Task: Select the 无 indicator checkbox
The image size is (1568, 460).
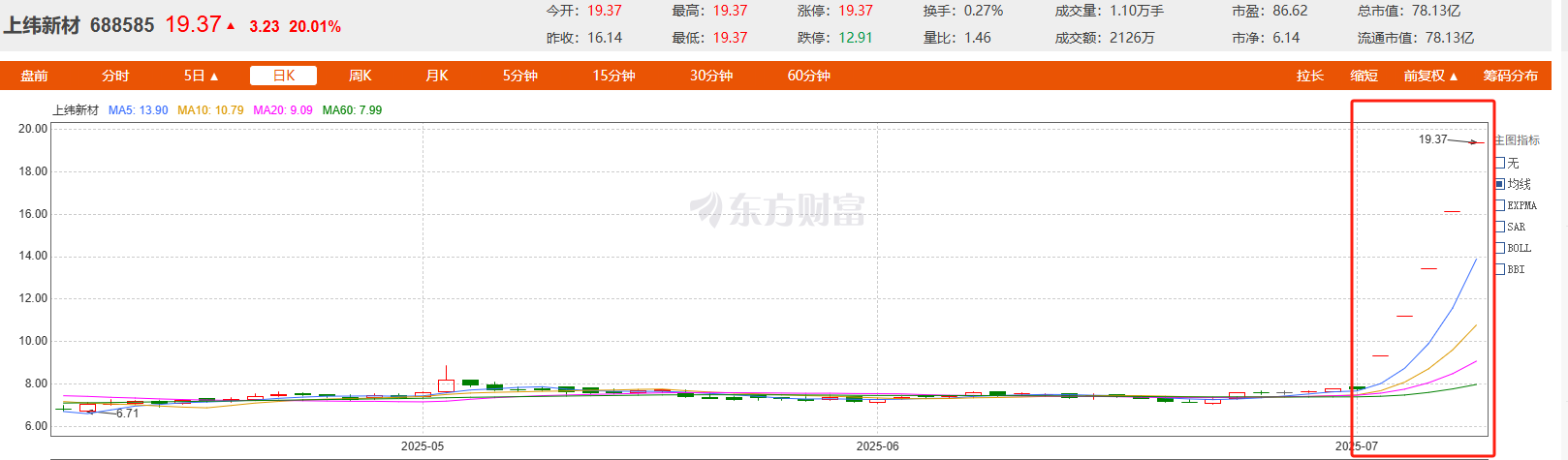Action: (x=1500, y=163)
